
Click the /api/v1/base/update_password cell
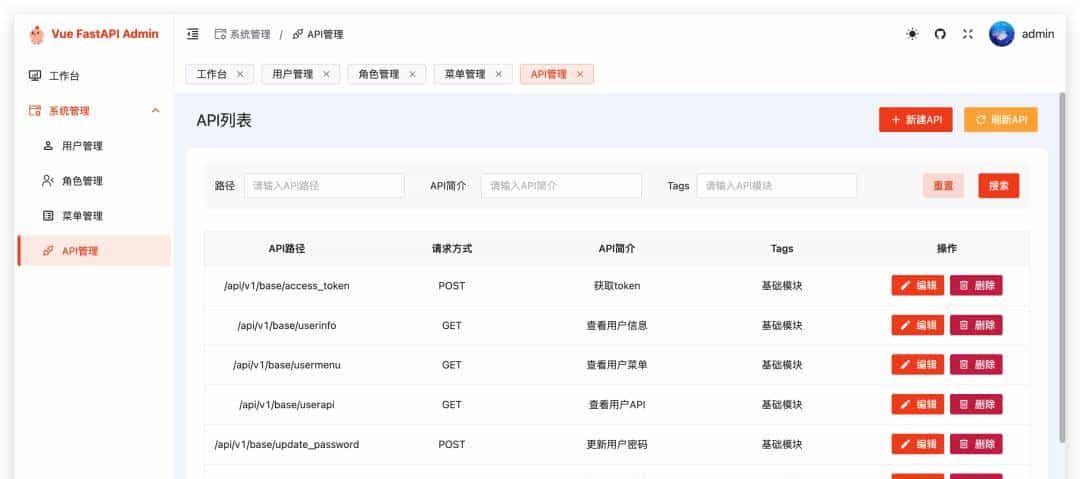click(287, 445)
